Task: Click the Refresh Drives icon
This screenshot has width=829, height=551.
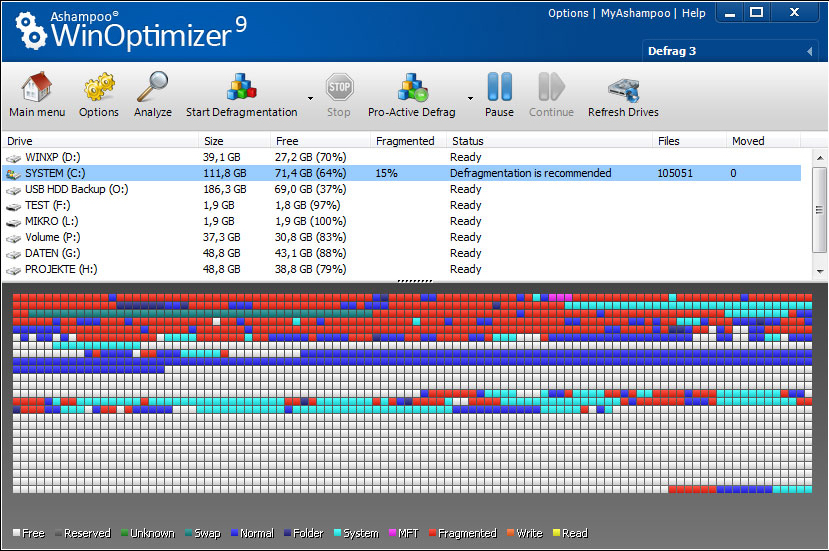Action: pyautogui.click(x=623, y=88)
